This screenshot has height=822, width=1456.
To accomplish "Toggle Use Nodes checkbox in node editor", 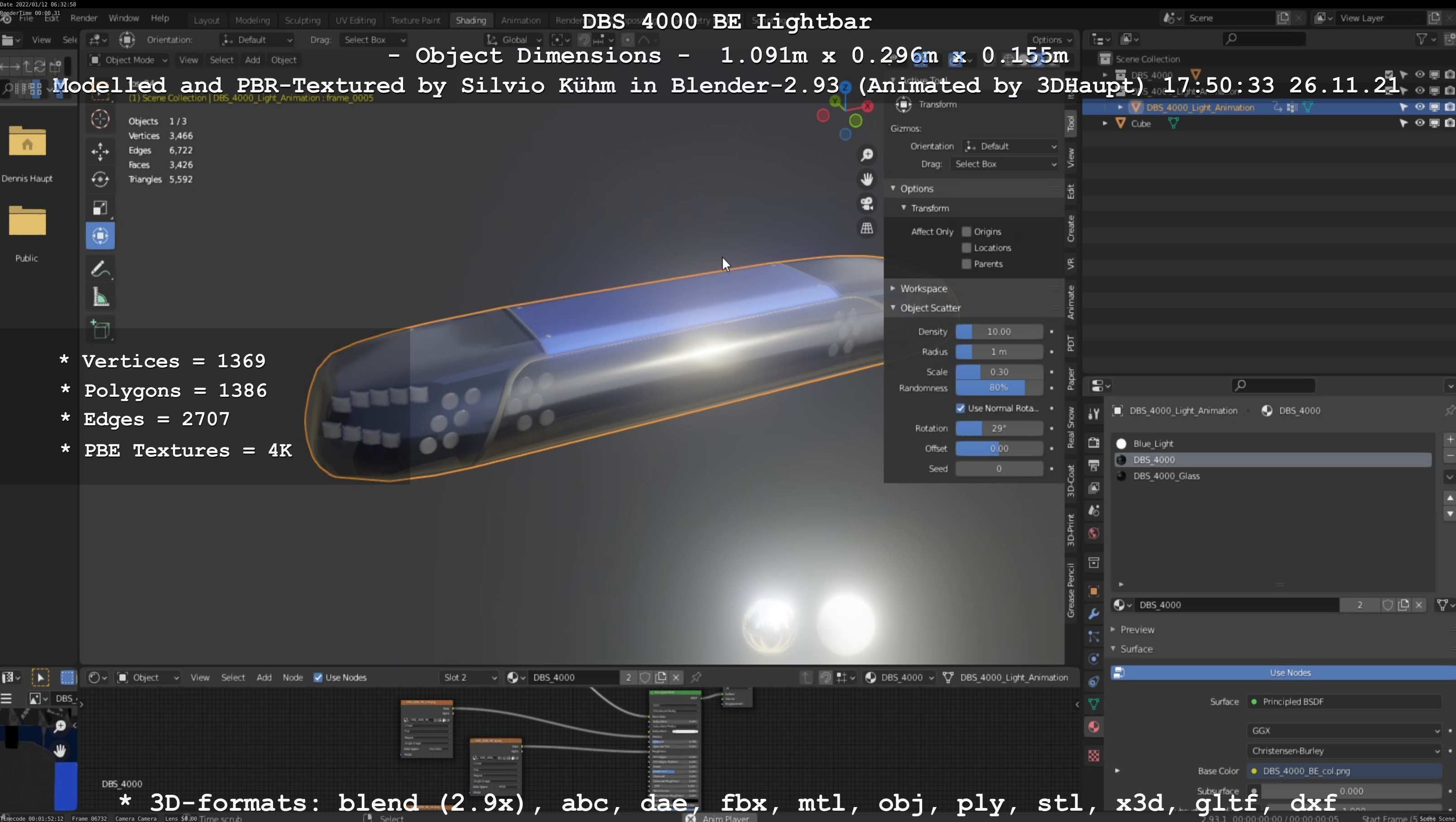I will coord(318,677).
